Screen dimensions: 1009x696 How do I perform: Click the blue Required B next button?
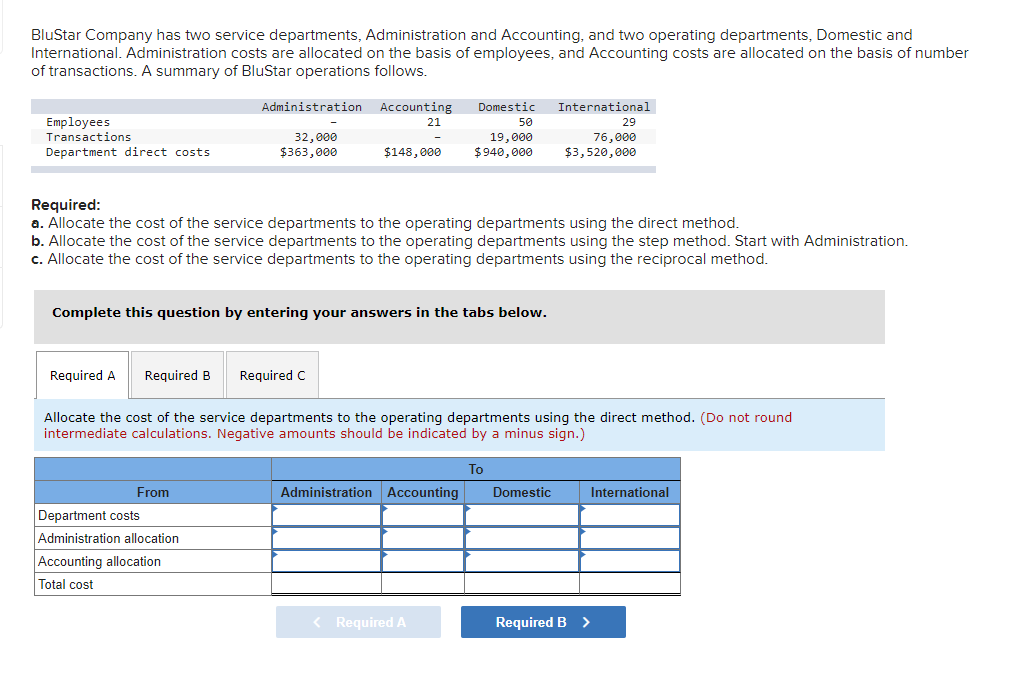(543, 622)
